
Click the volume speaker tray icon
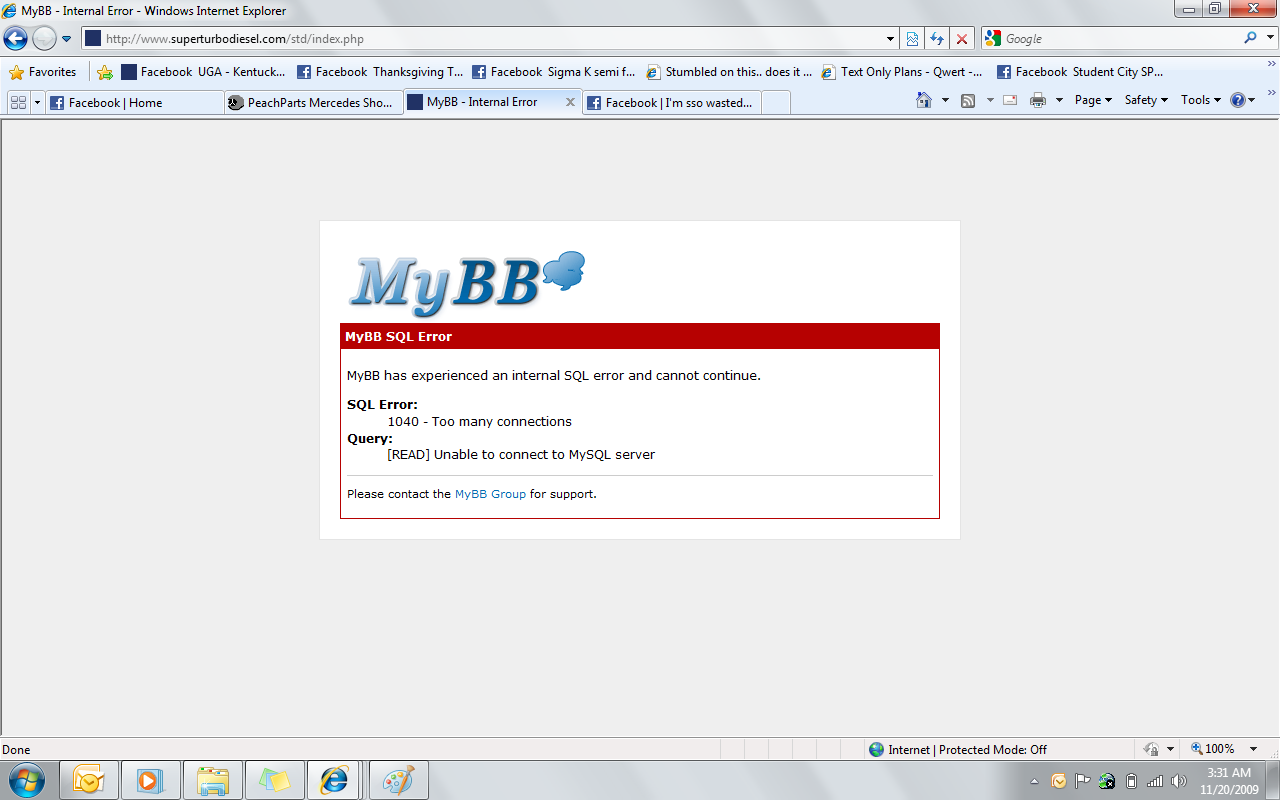click(x=1180, y=781)
